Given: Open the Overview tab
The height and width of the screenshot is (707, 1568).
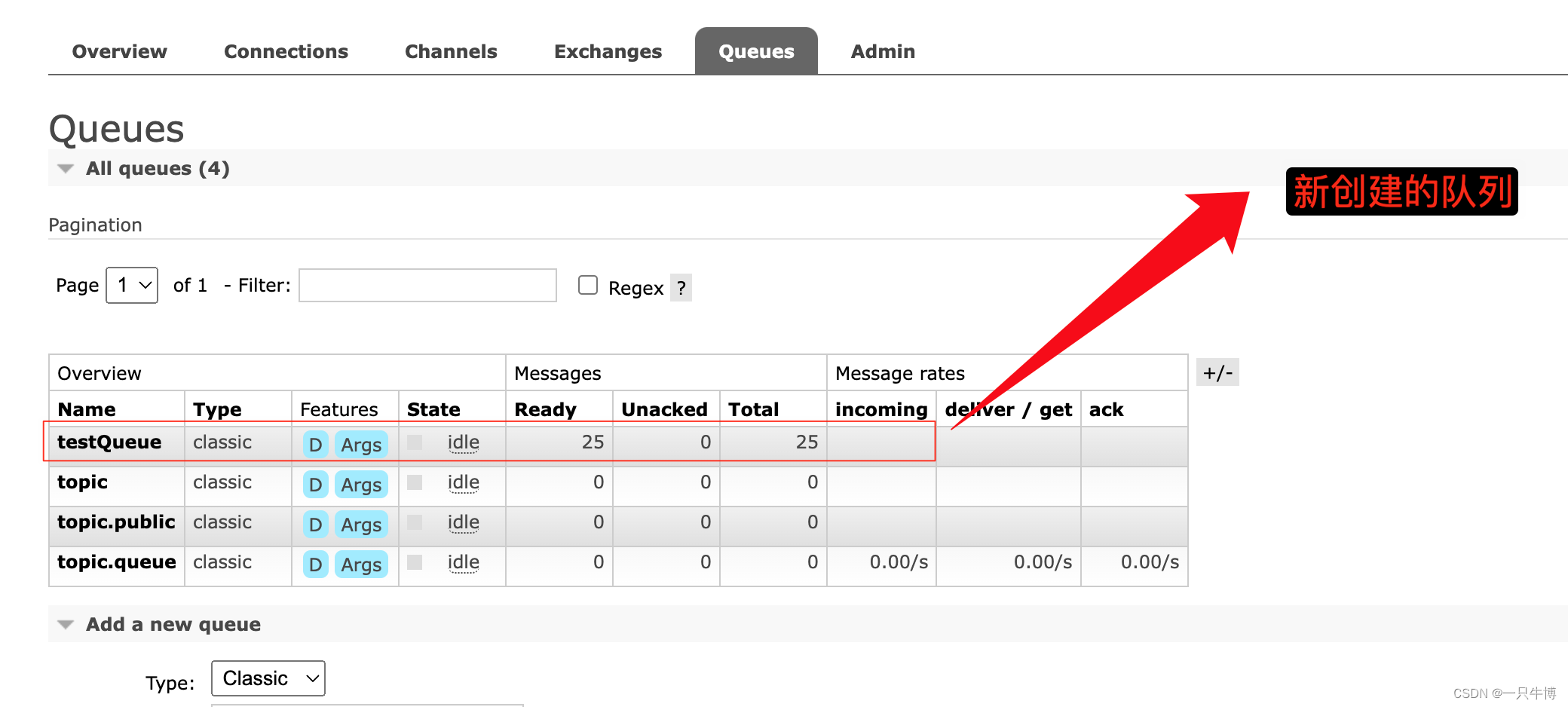Looking at the screenshot, I should pyautogui.click(x=119, y=51).
